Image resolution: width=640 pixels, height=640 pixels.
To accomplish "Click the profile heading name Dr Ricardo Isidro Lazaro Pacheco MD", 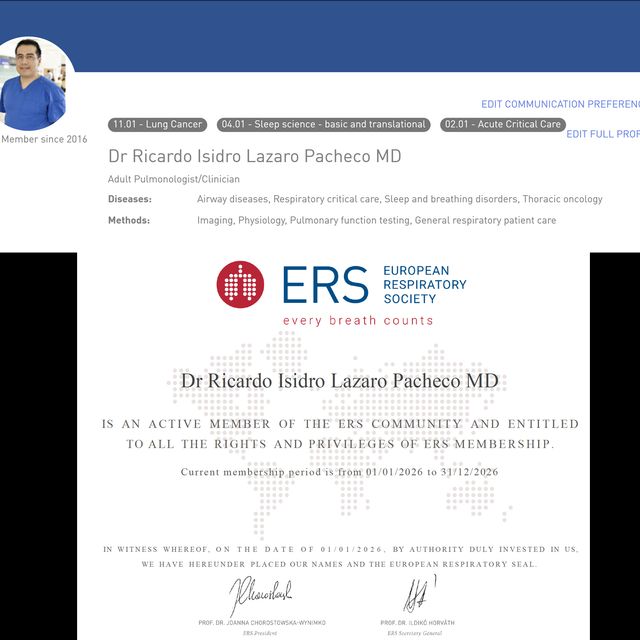I will coord(255,156).
